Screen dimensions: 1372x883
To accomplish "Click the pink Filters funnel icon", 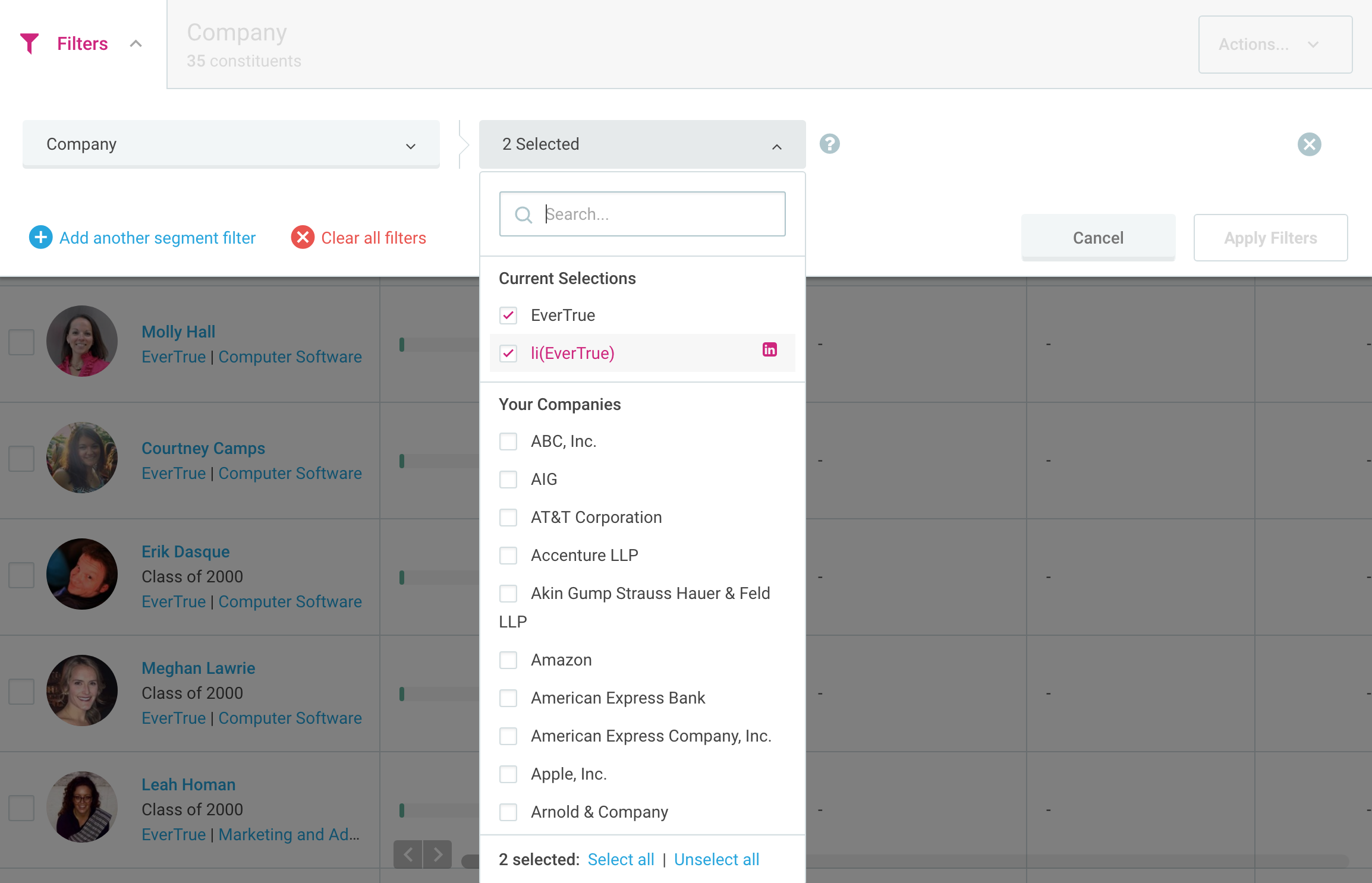I will click(x=29, y=43).
